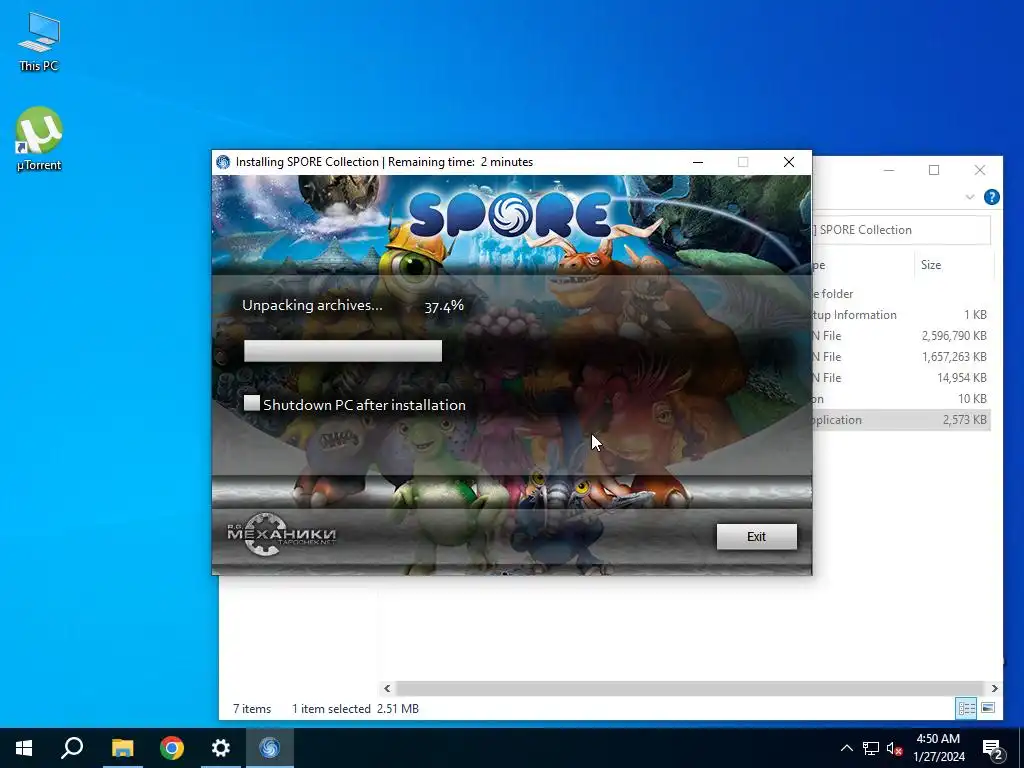The width and height of the screenshot is (1024, 768).
Task: Launch Google Chrome from the taskbar
Action: tap(172, 748)
